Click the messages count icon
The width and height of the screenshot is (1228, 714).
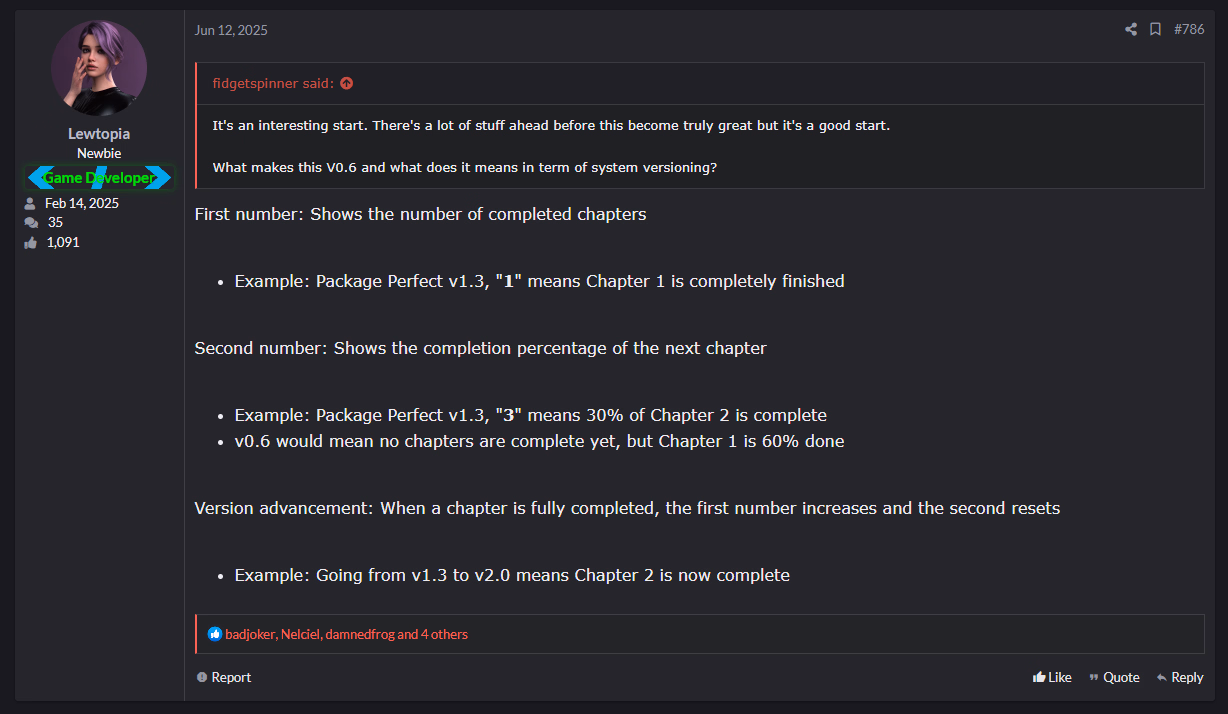31,223
